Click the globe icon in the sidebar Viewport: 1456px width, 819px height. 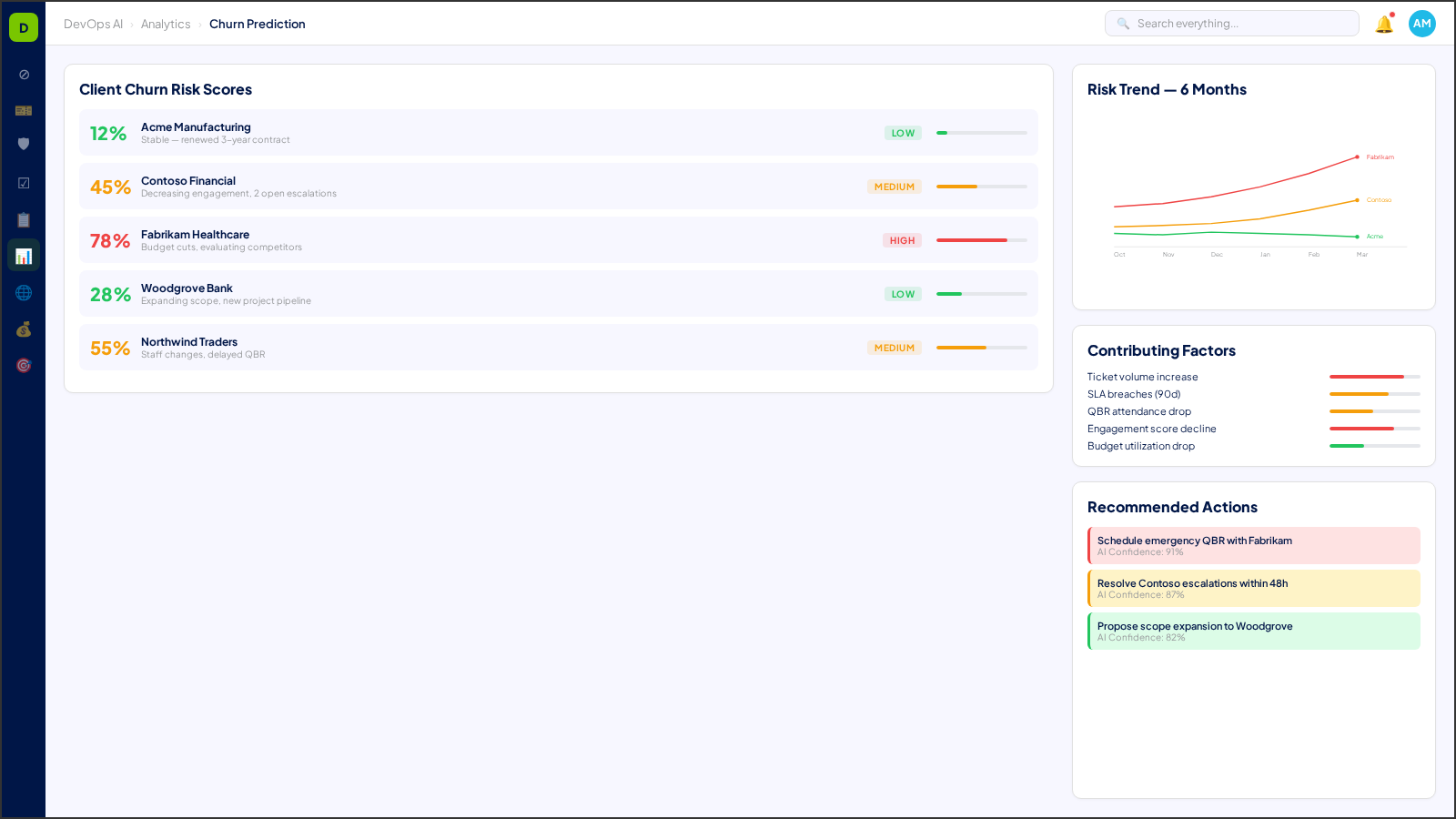coord(23,292)
